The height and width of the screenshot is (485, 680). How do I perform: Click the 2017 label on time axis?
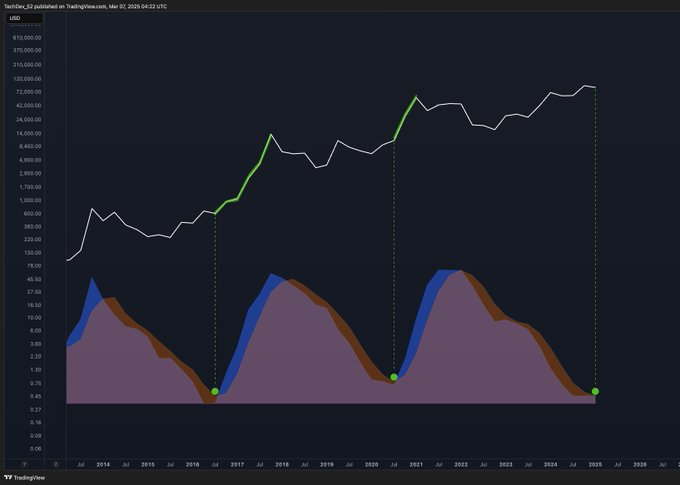237,464
